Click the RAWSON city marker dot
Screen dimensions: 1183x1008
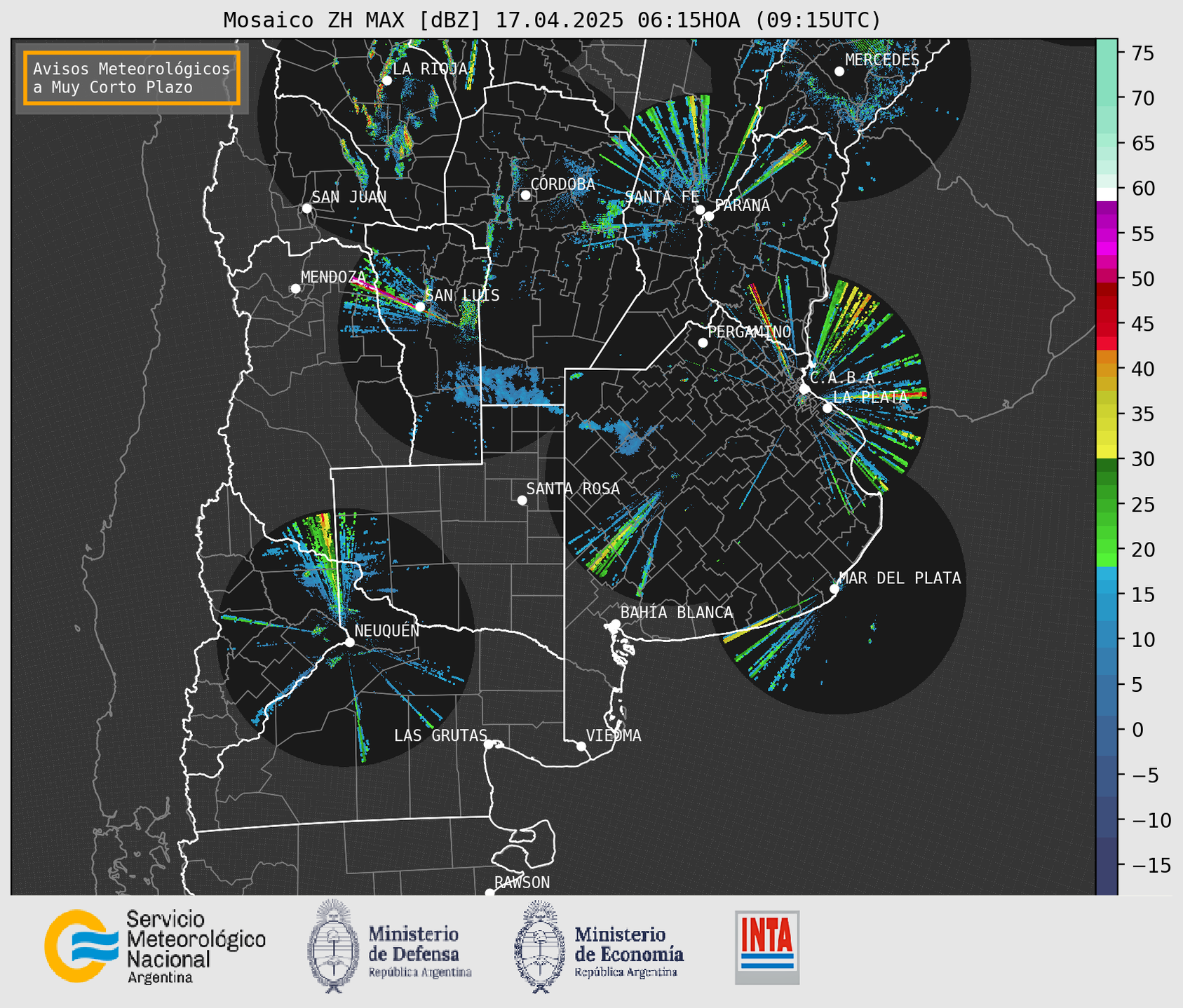[x=489, y=893]
